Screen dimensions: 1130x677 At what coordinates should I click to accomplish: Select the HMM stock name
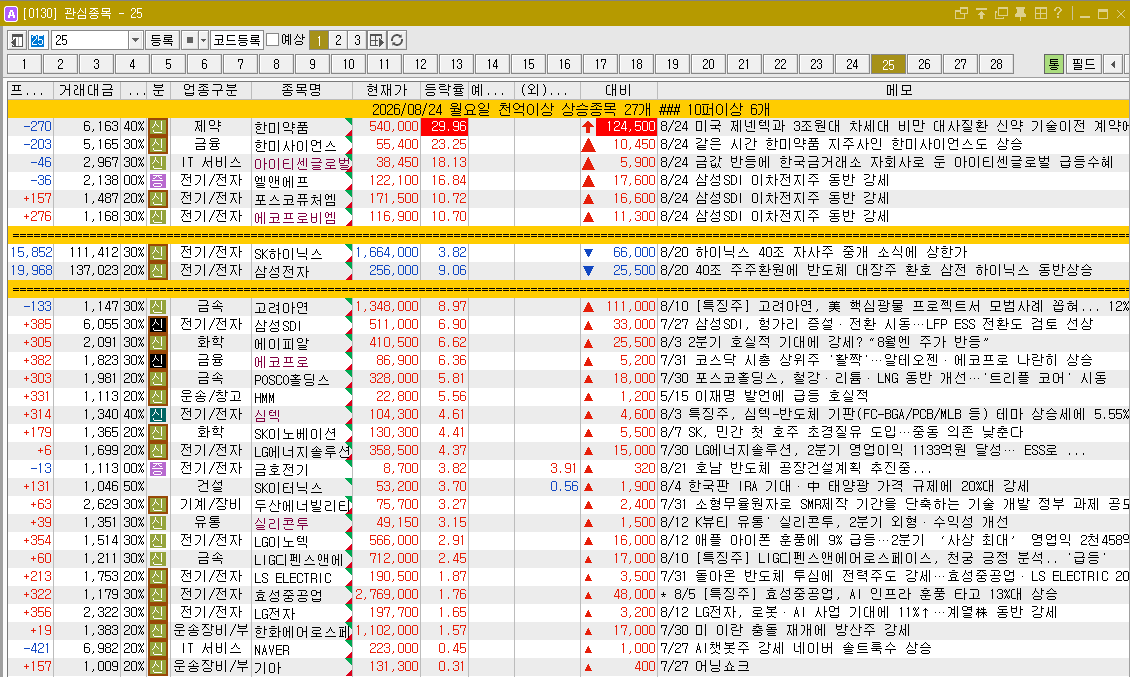(x=264, y=397)
